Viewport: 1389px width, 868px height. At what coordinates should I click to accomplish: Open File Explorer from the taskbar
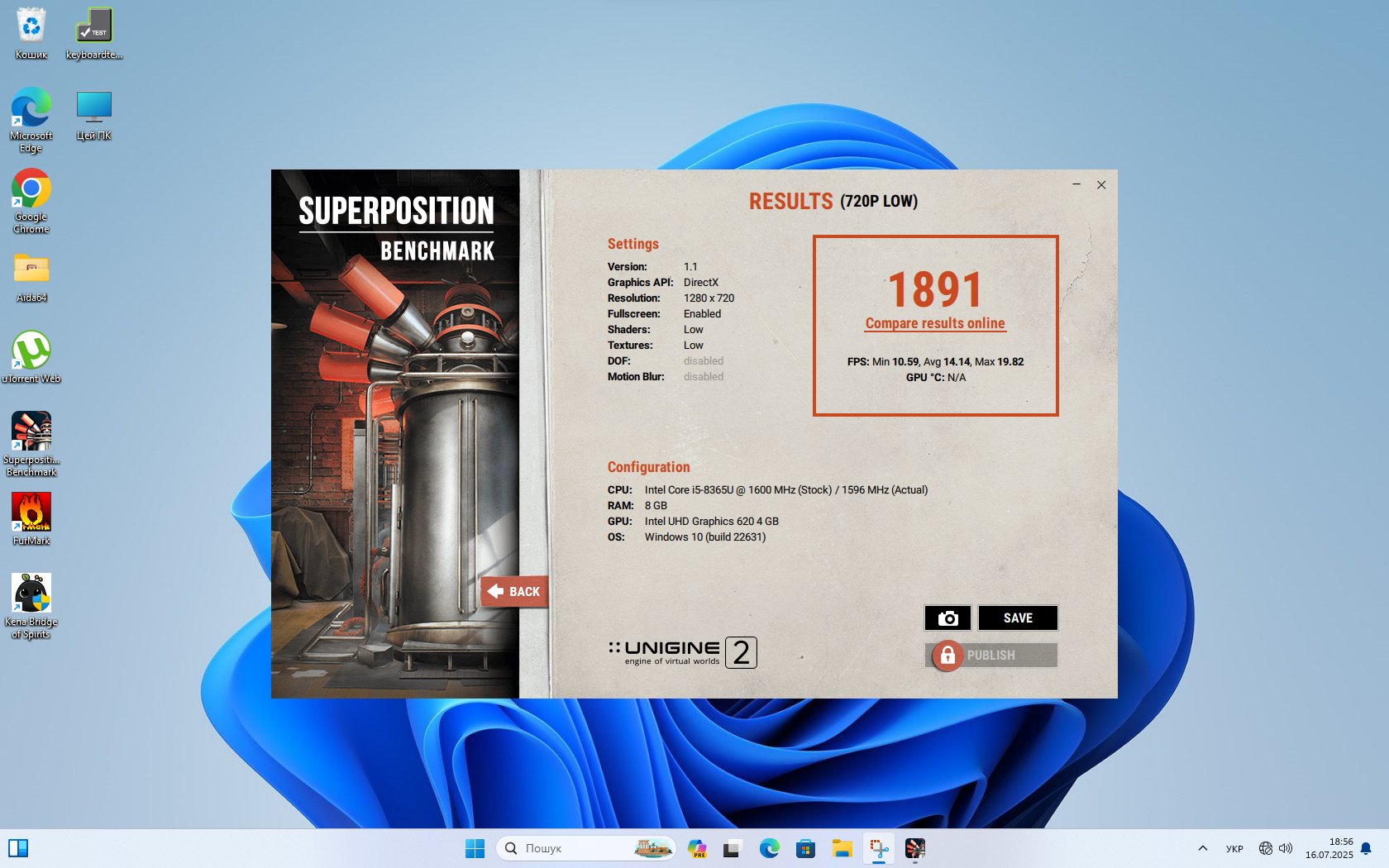pos(842,848)
